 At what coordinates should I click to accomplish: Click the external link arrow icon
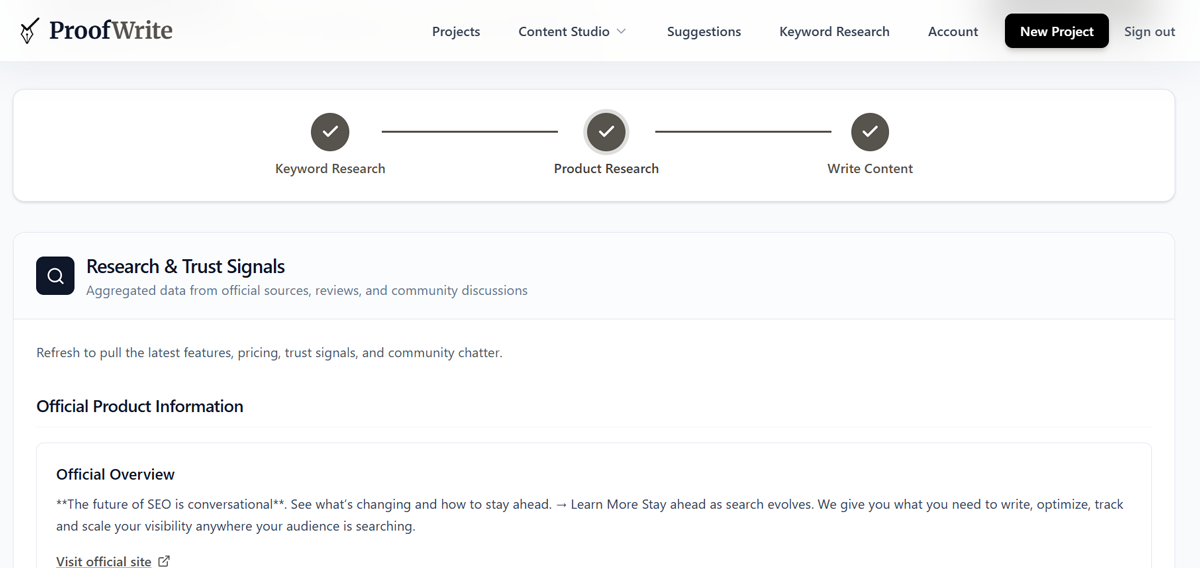coord(164,561)
